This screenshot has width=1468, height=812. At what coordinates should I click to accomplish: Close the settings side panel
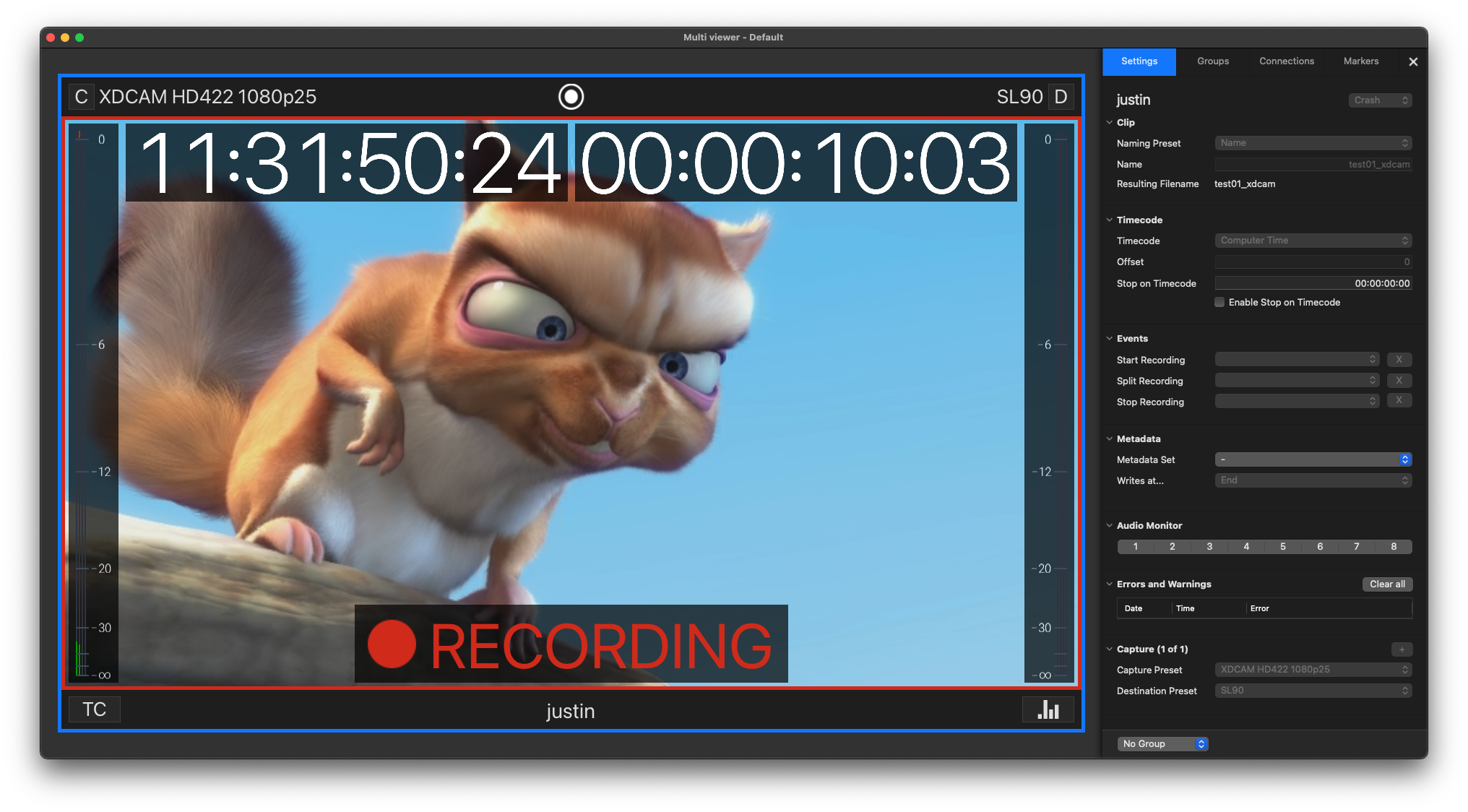click(x=1413, y=62)
